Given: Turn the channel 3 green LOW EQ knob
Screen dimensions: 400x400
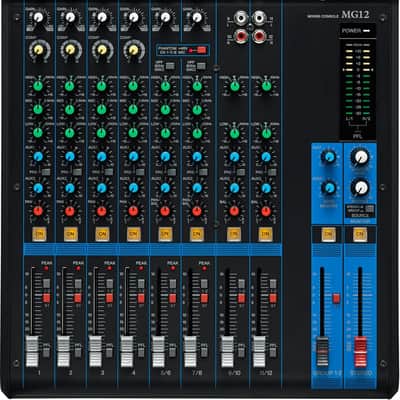Looking at the screenshot, I should pyautogui.click(x=102, y=133).
